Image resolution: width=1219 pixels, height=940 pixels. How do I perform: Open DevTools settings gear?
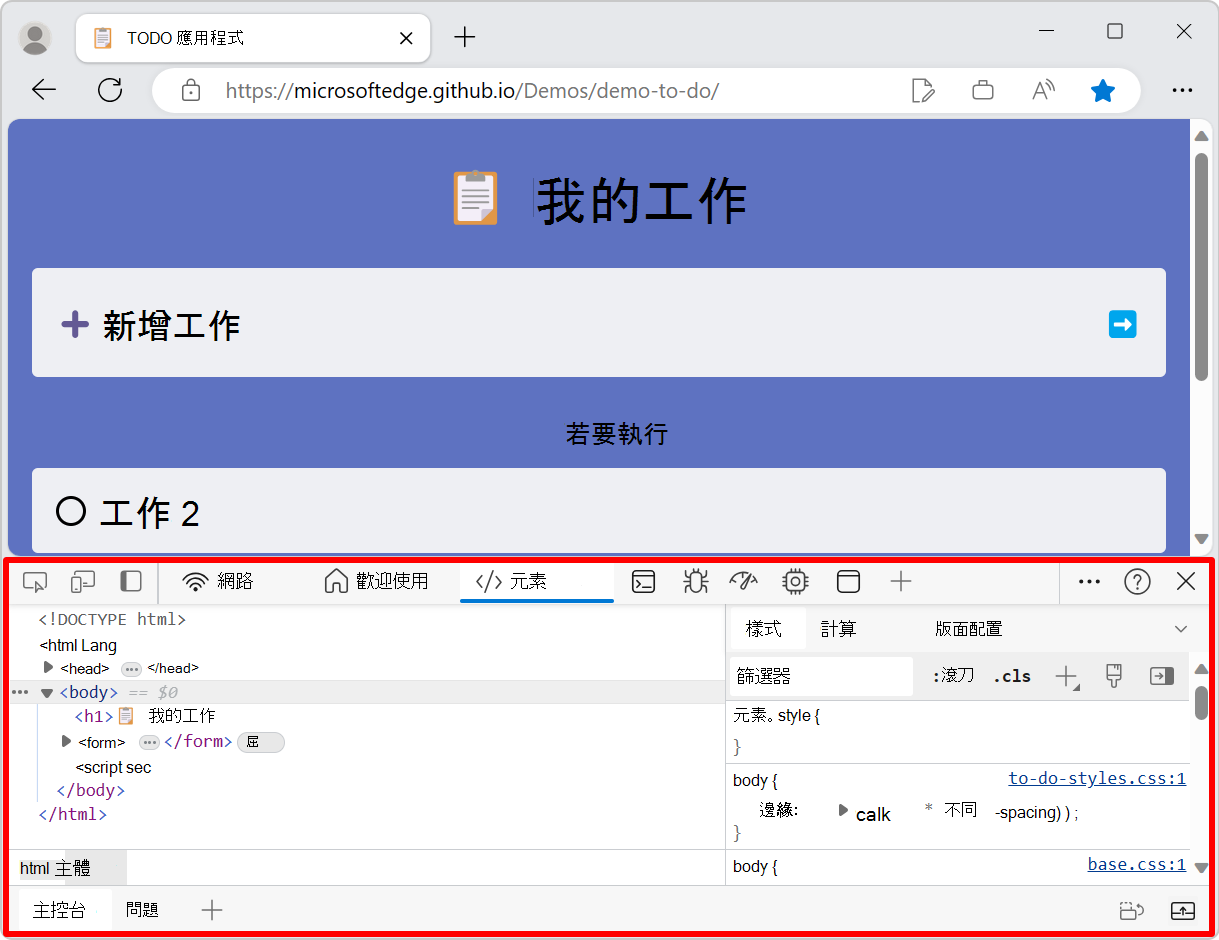795,581
